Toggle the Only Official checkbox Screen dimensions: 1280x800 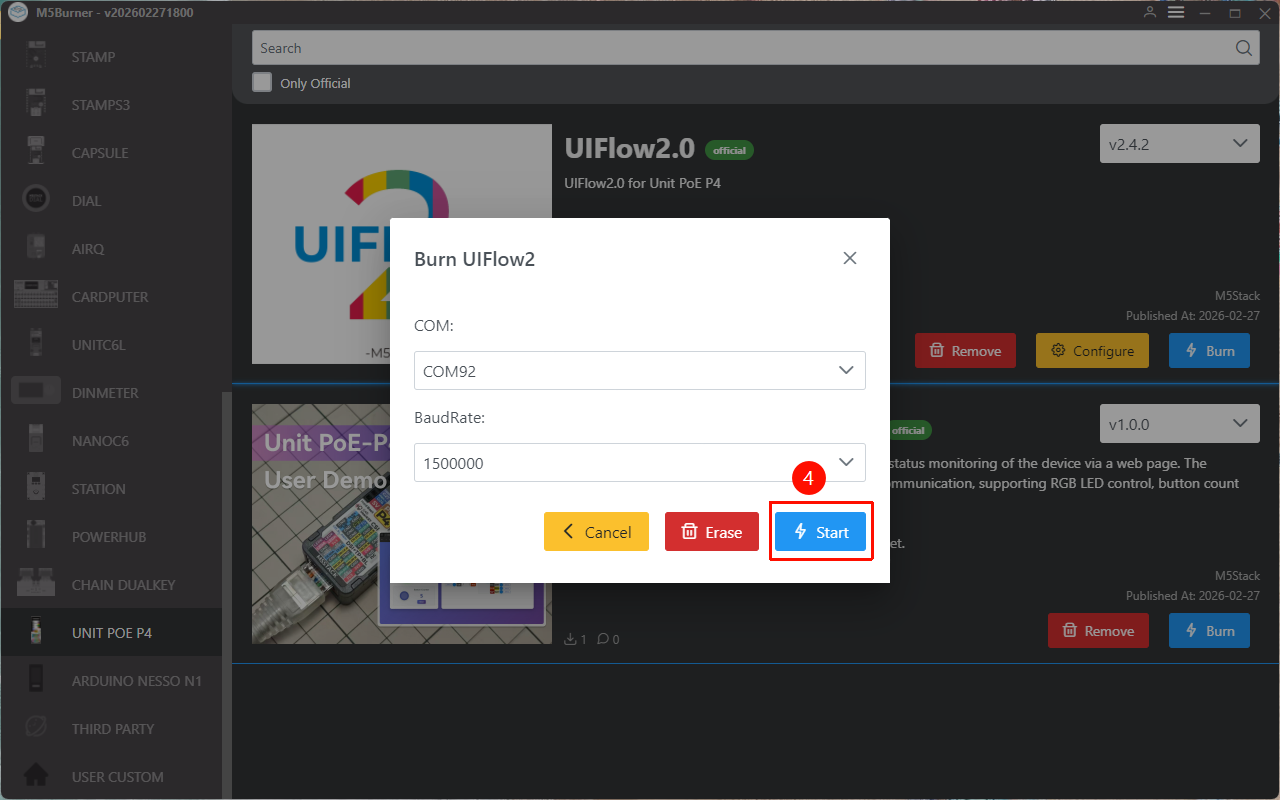click(x=262, y=83)
